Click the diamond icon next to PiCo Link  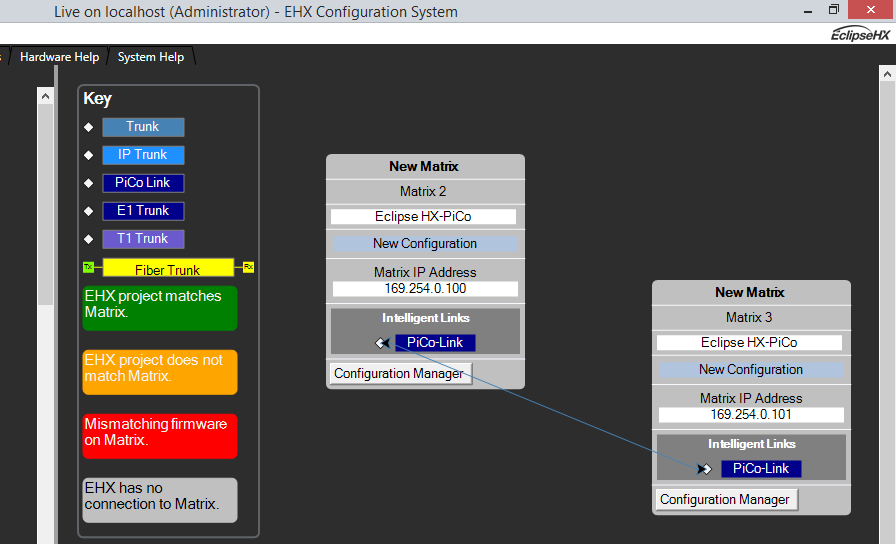88,183
